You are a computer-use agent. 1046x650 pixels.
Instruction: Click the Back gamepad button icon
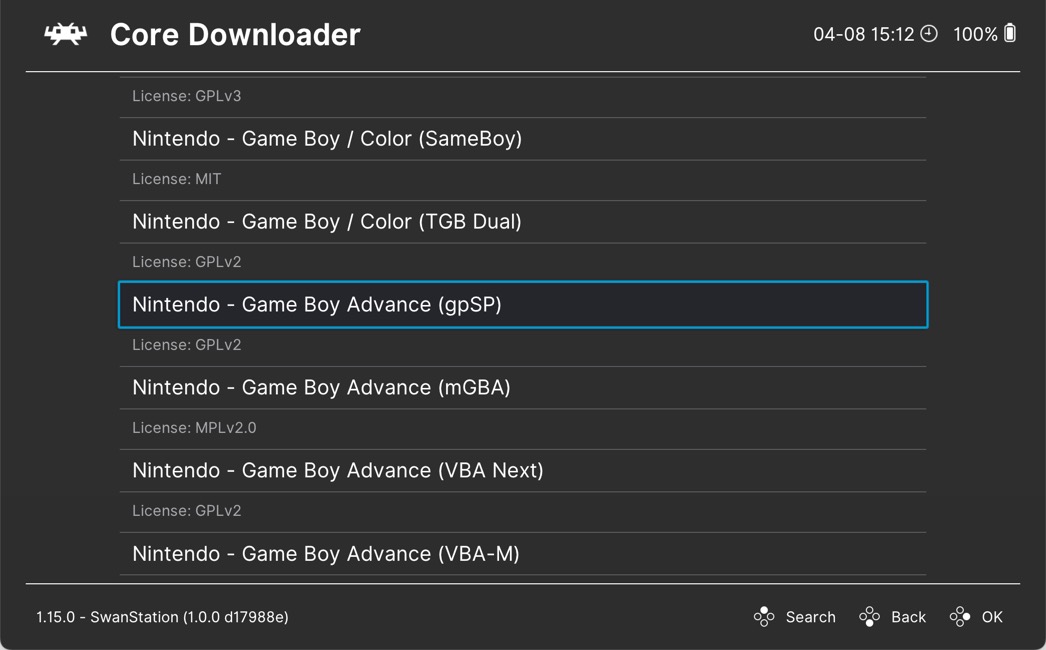pos(869,617)
